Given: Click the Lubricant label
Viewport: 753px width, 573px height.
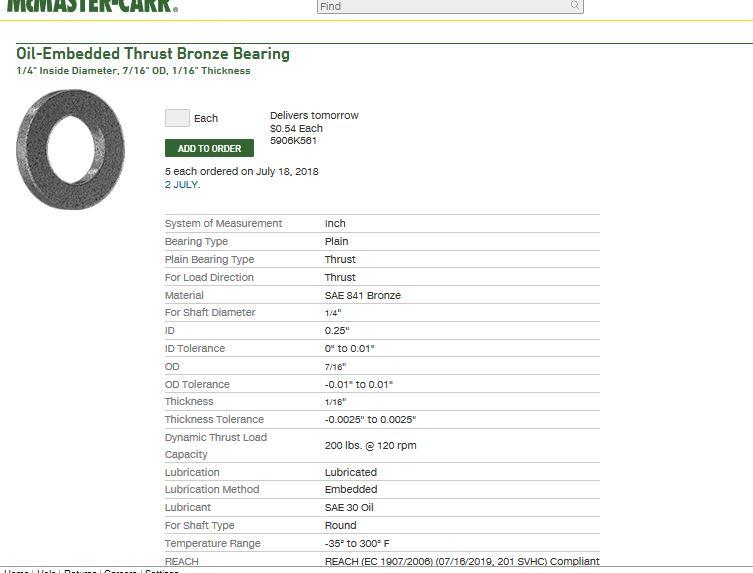Looking at the screenshot, I should coord(188,507).
